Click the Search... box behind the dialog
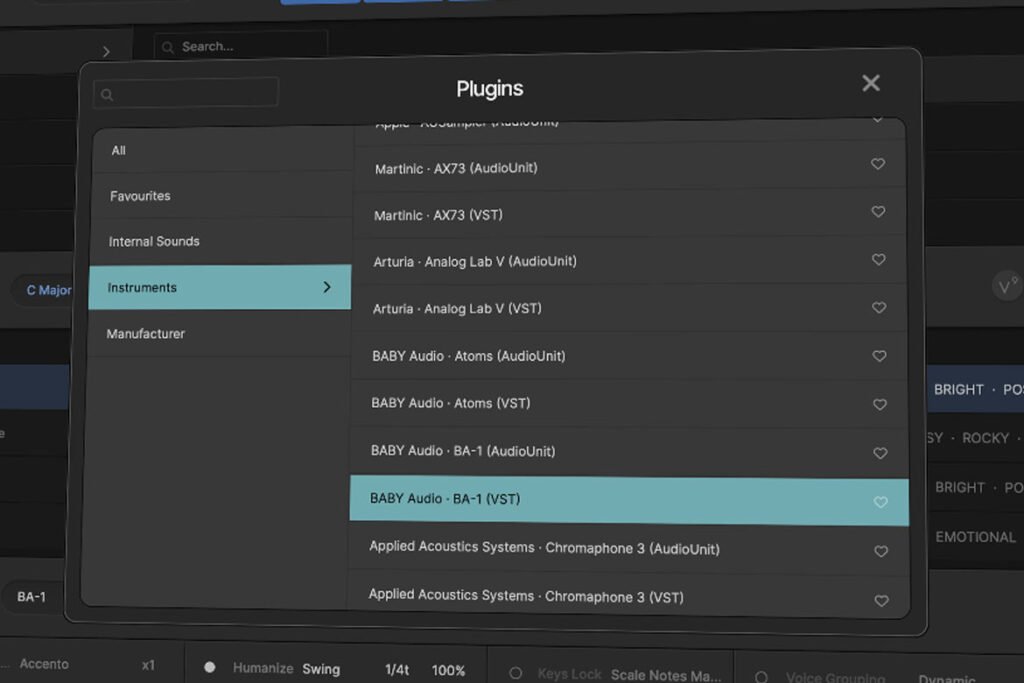The width and height of the screenshot is (1024, 683). click(x=240, y=46)
